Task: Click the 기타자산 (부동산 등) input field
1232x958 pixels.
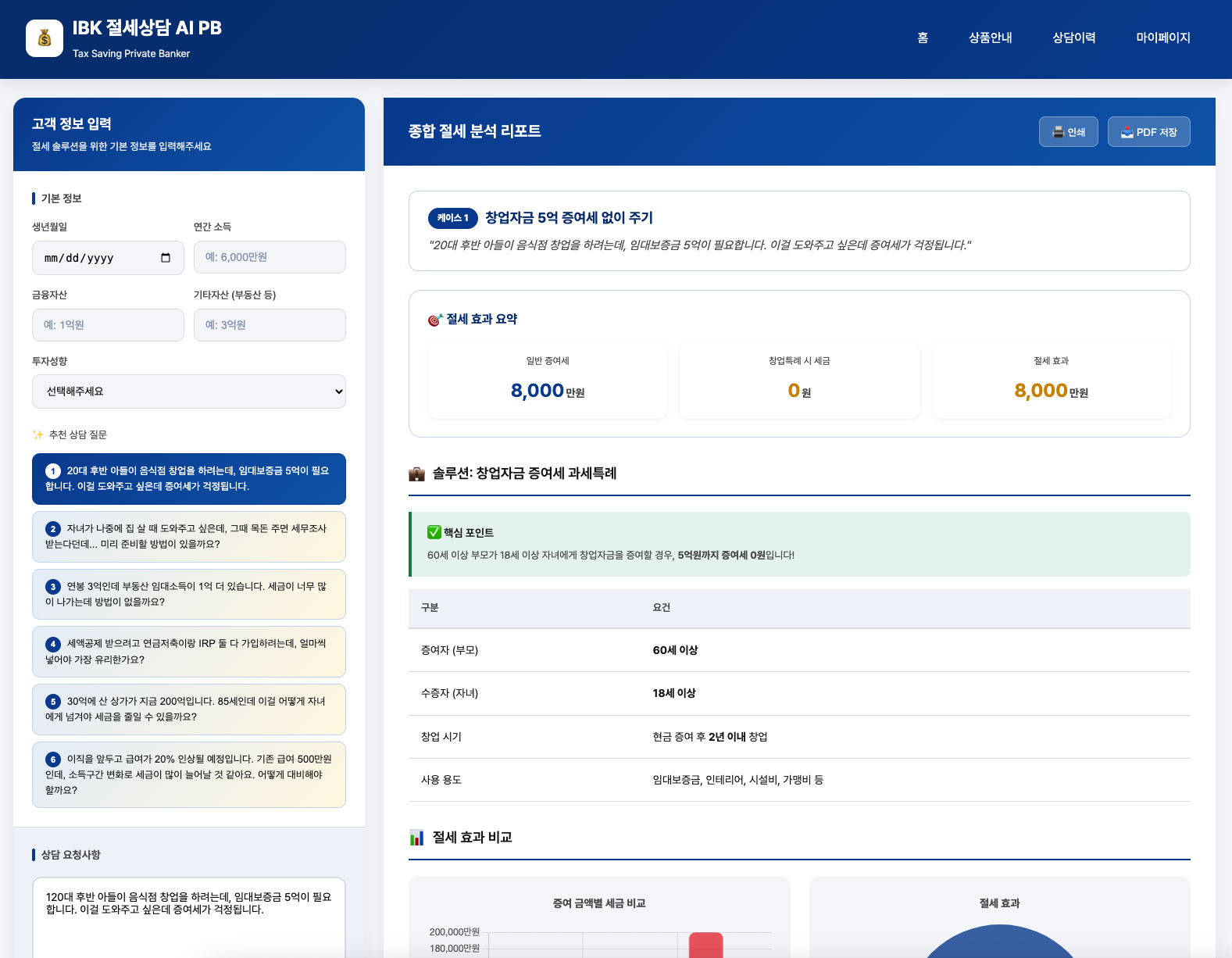Action: point(270,325)
